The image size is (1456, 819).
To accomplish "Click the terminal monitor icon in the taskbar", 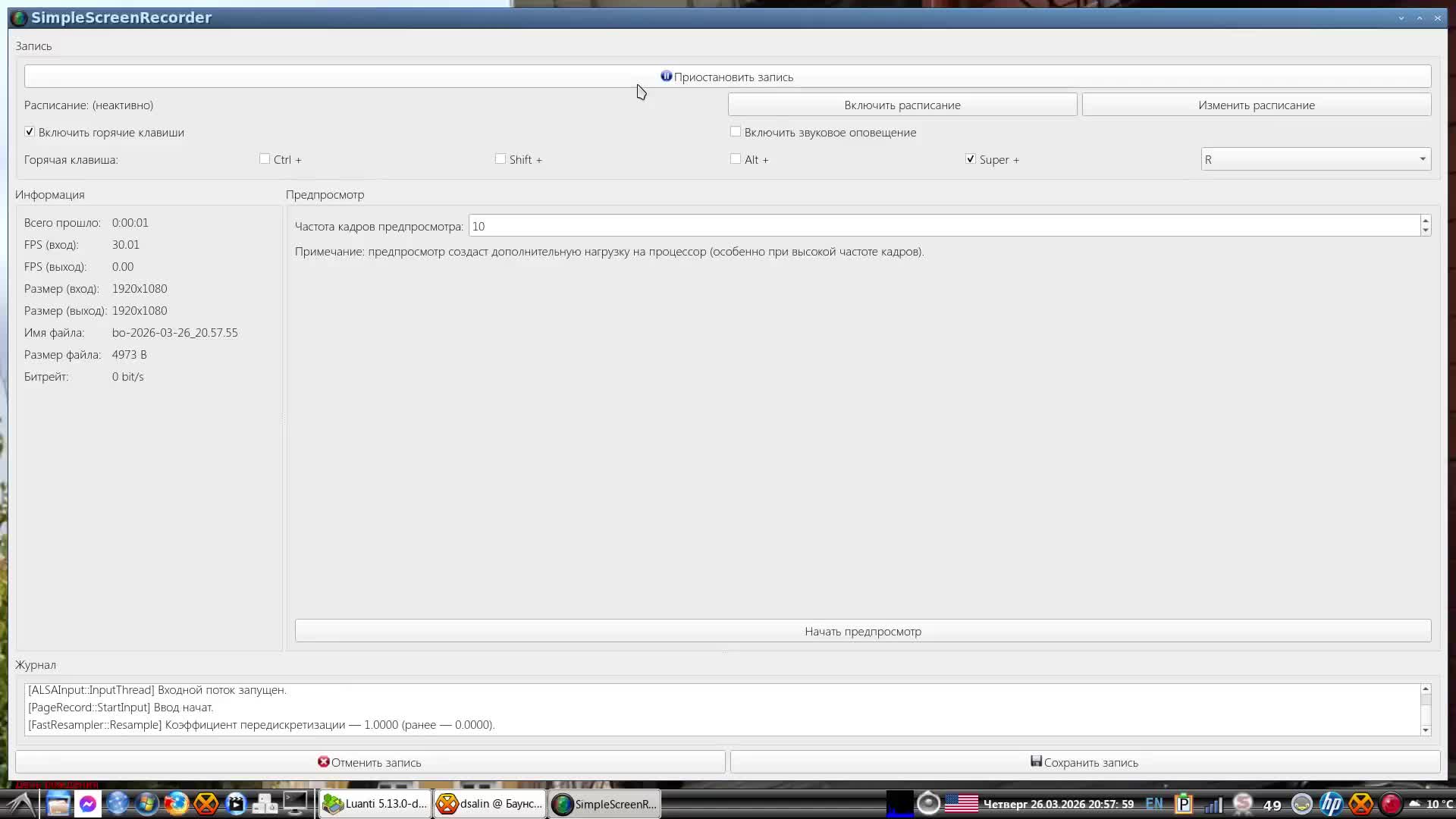I will 295,802.
